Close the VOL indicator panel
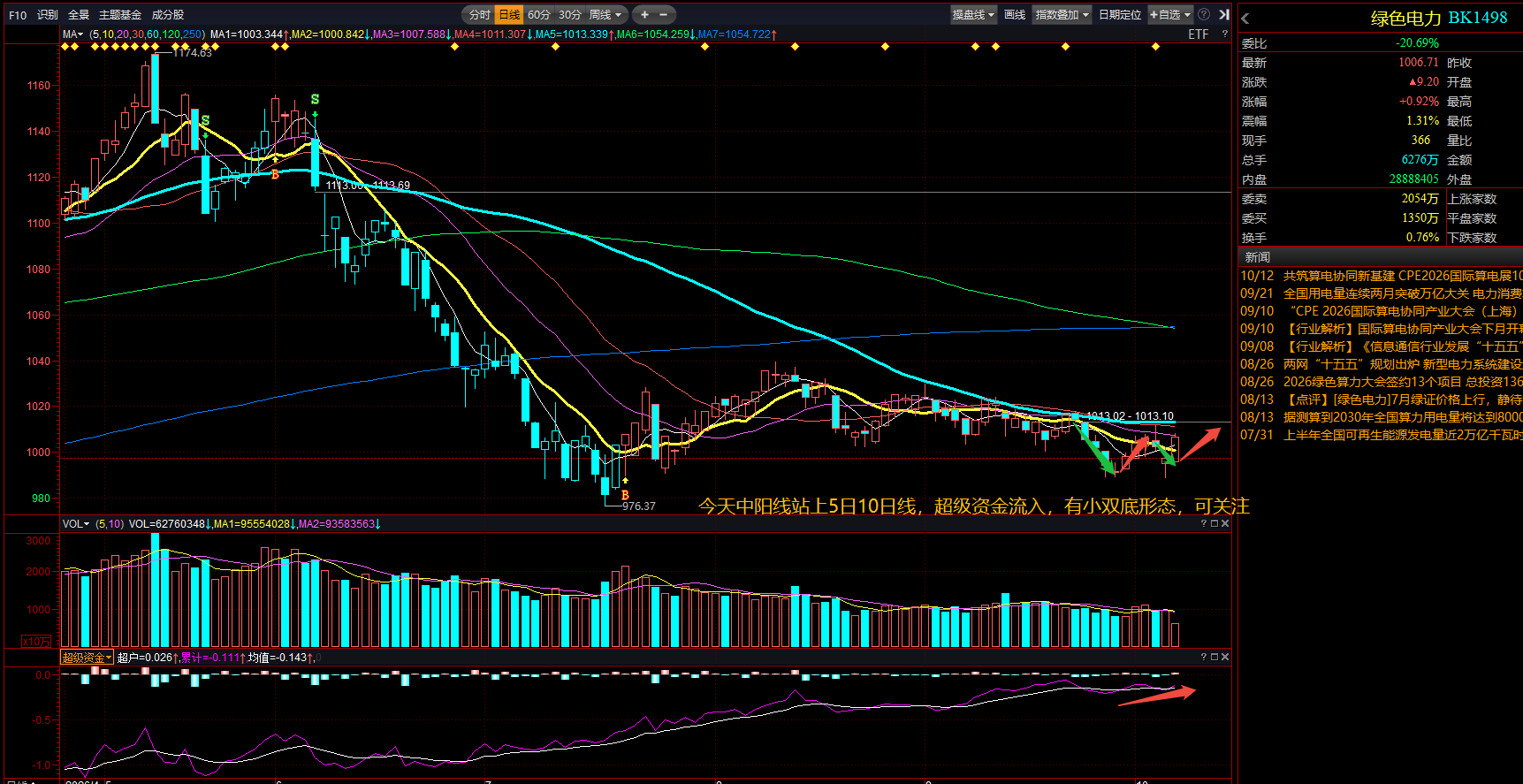 tap(1224, 524)
